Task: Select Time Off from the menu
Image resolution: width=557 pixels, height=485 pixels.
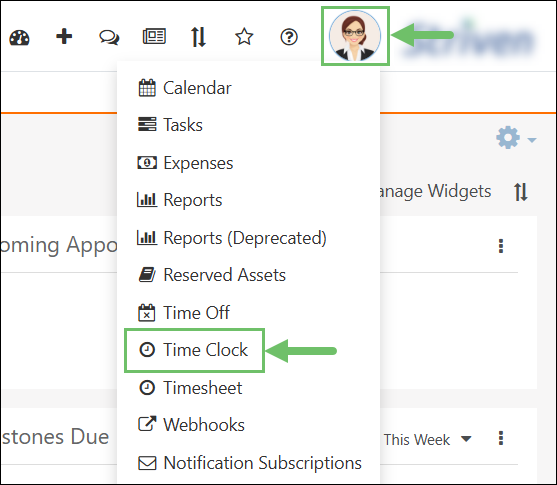Action: (x=184, y=313)
